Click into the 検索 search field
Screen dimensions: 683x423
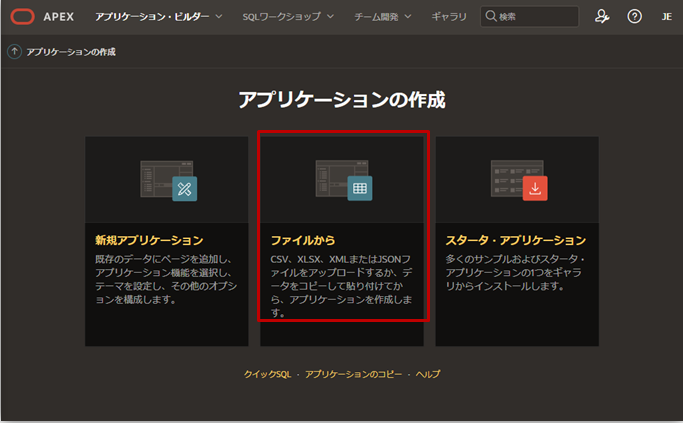click(x=535, y=17)
